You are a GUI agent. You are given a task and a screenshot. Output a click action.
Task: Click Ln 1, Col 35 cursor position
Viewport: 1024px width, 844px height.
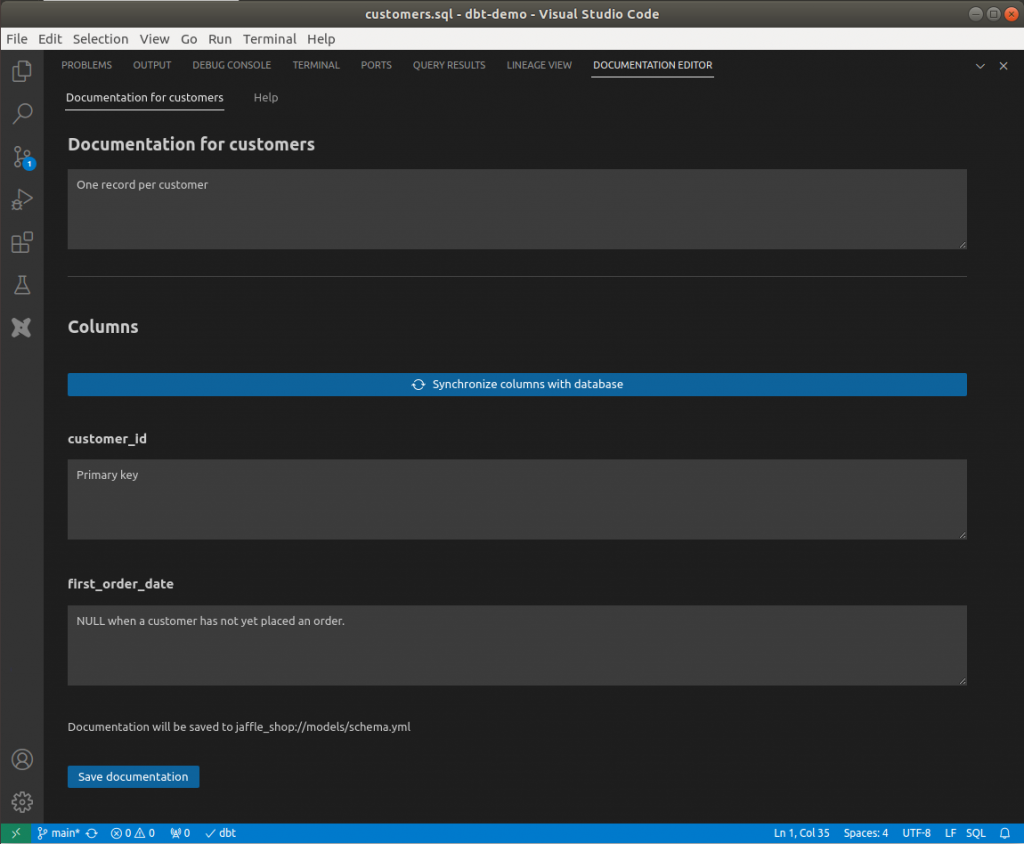pos(801,833)
